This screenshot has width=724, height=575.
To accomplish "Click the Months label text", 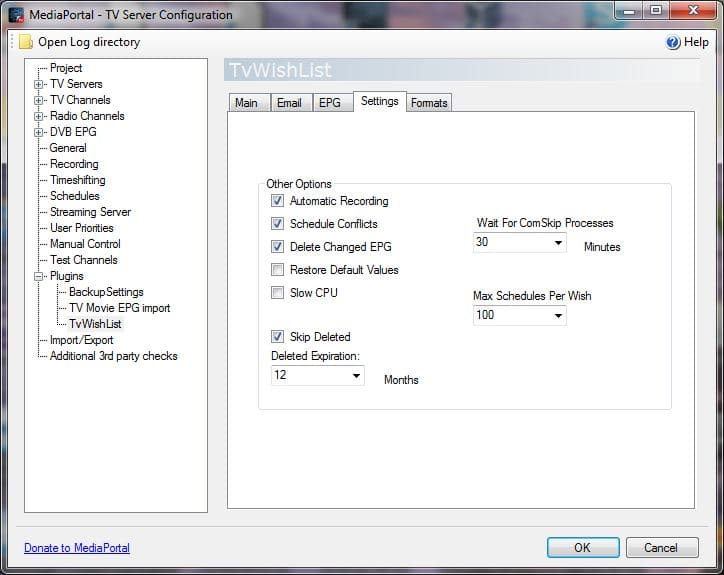I will point(401,380).
